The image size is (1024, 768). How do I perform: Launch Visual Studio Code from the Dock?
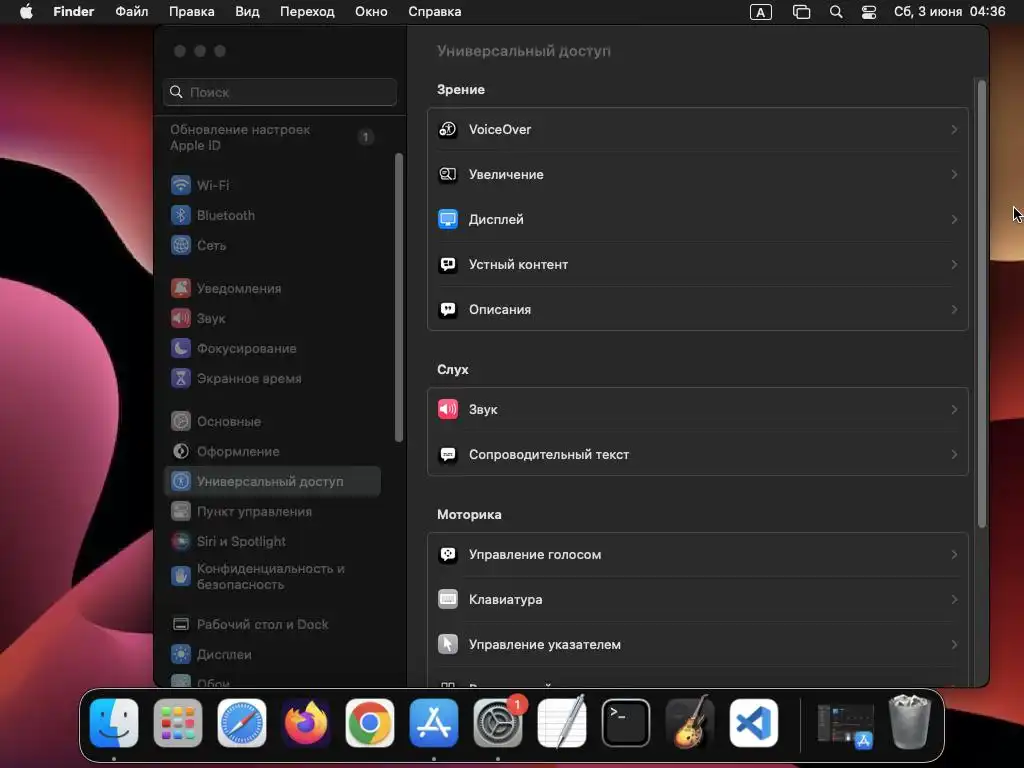coord(754,723)
